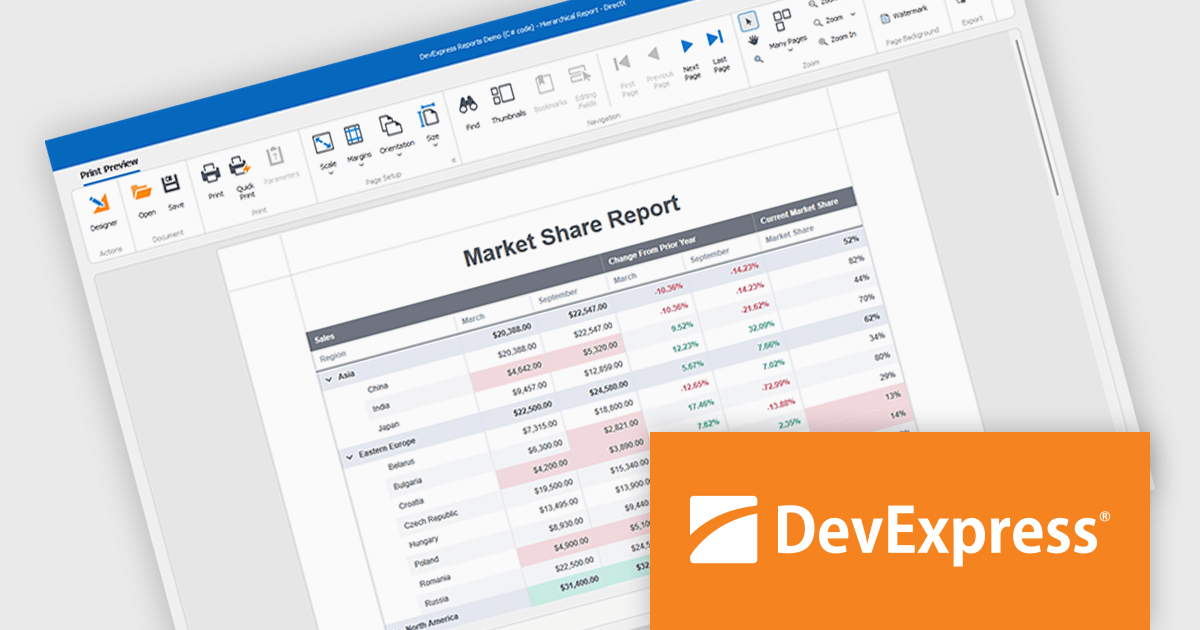The width and height of the screenshot is (1200, 630).
Task: Click the Hungary row label
Action: coord(426,541)
